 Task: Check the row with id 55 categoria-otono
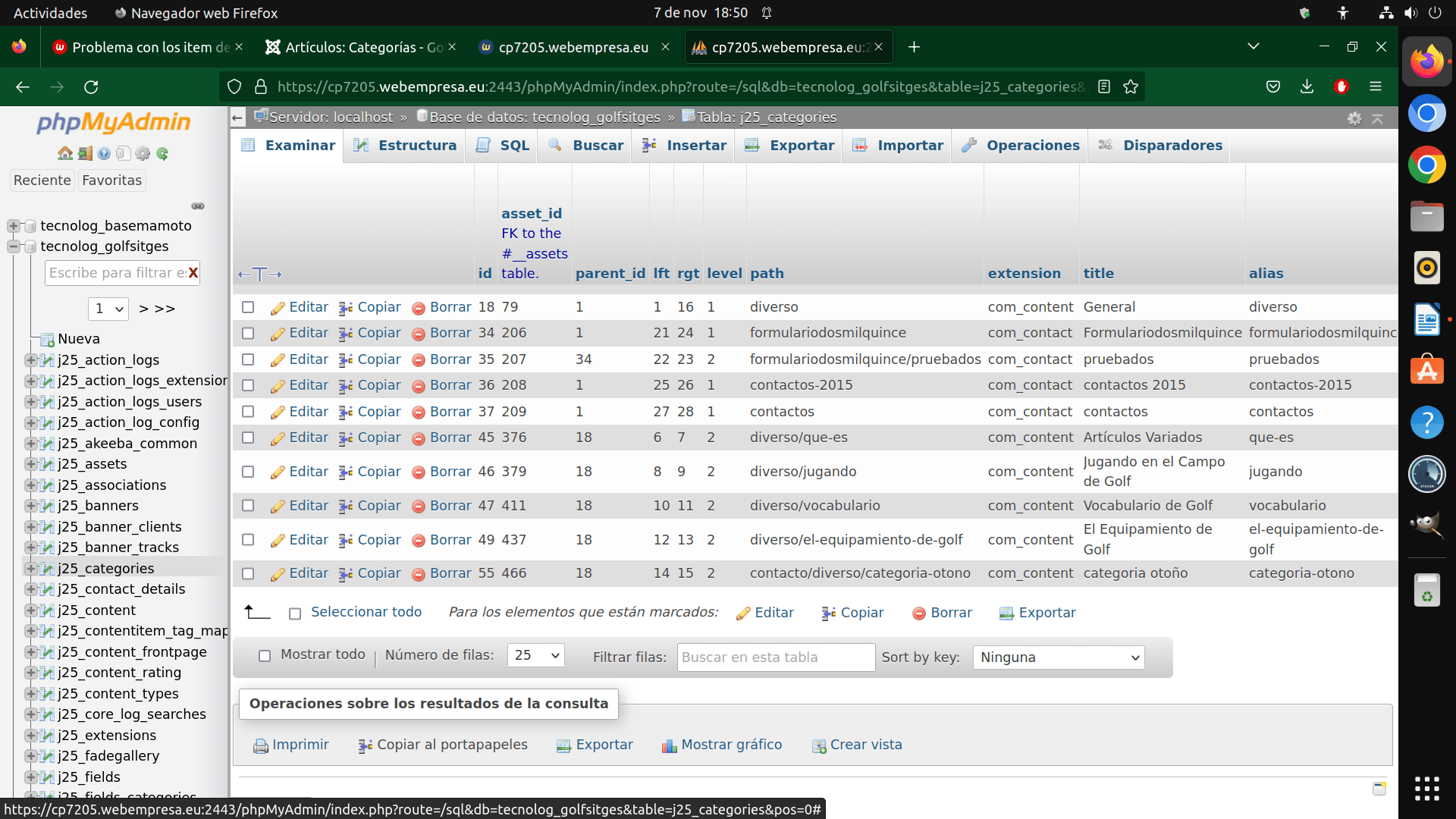tap(248, 573)
